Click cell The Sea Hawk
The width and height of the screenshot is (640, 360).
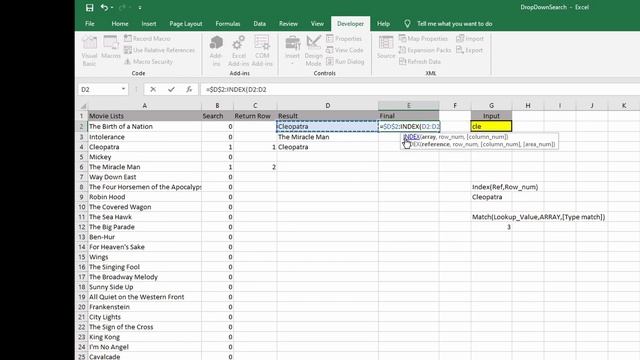(144, 217)
